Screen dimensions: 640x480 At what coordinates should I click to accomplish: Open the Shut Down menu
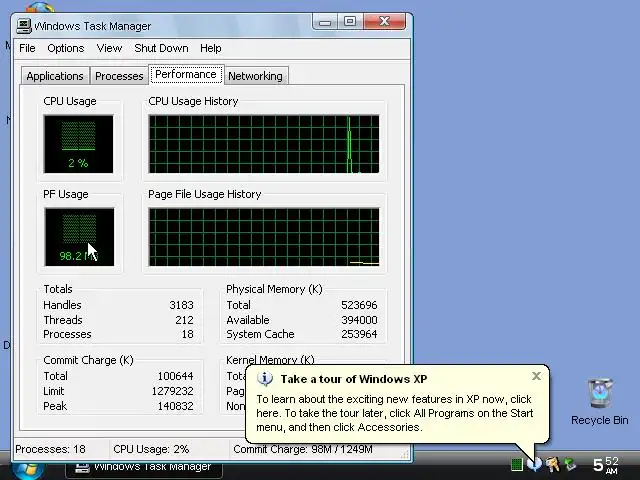[x=161, y=48]
